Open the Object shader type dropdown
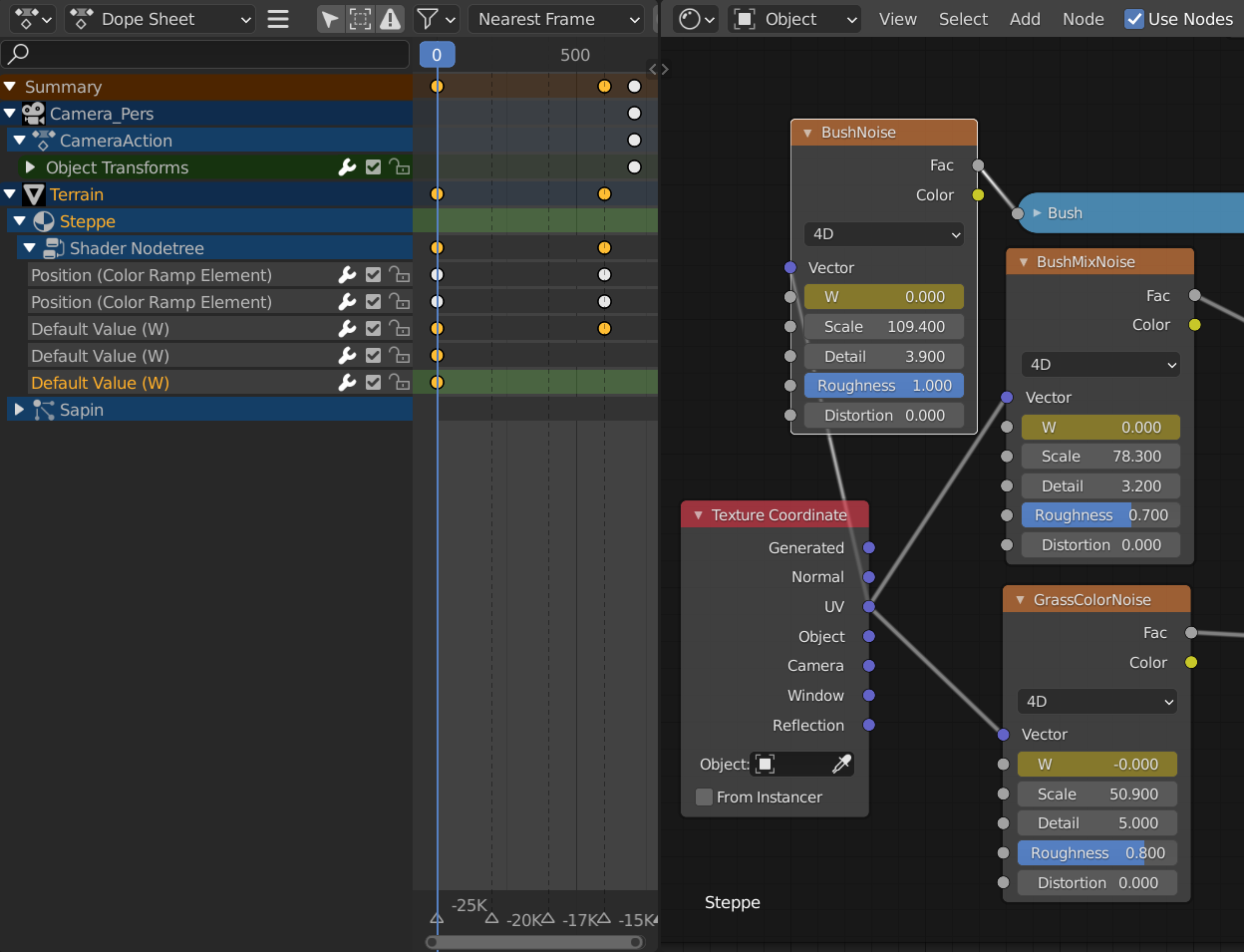This screenshot has height=952, width=1244. click(794, 19)
